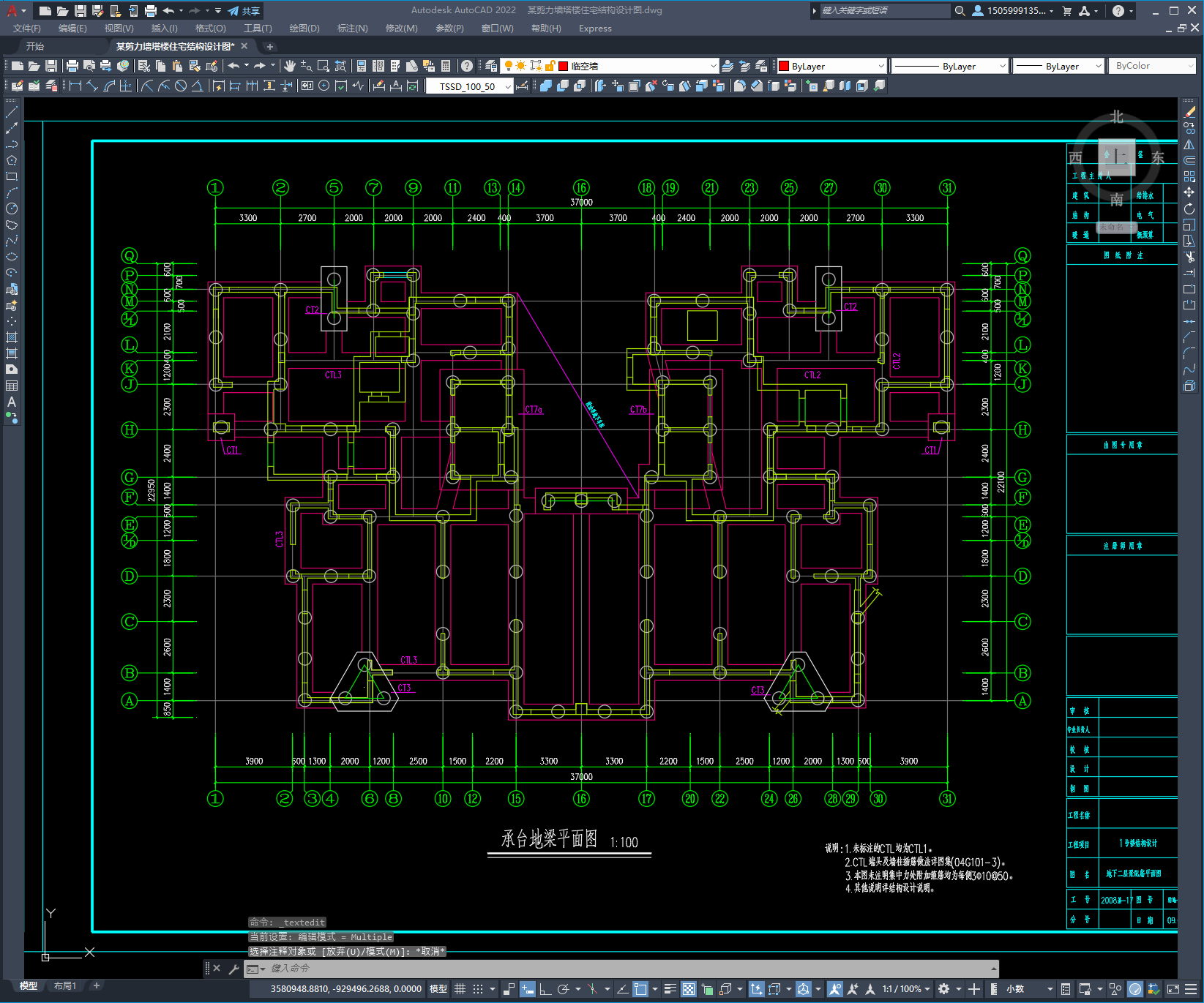The height and width of the screenshot is (1003, 1204).
Task: Click the Calculator icon in standard toolbar
Action: tap(446, 66)
